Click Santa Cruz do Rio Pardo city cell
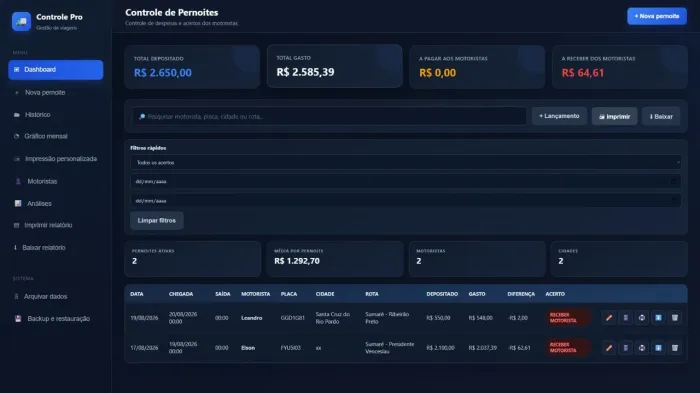 point(333,318)
